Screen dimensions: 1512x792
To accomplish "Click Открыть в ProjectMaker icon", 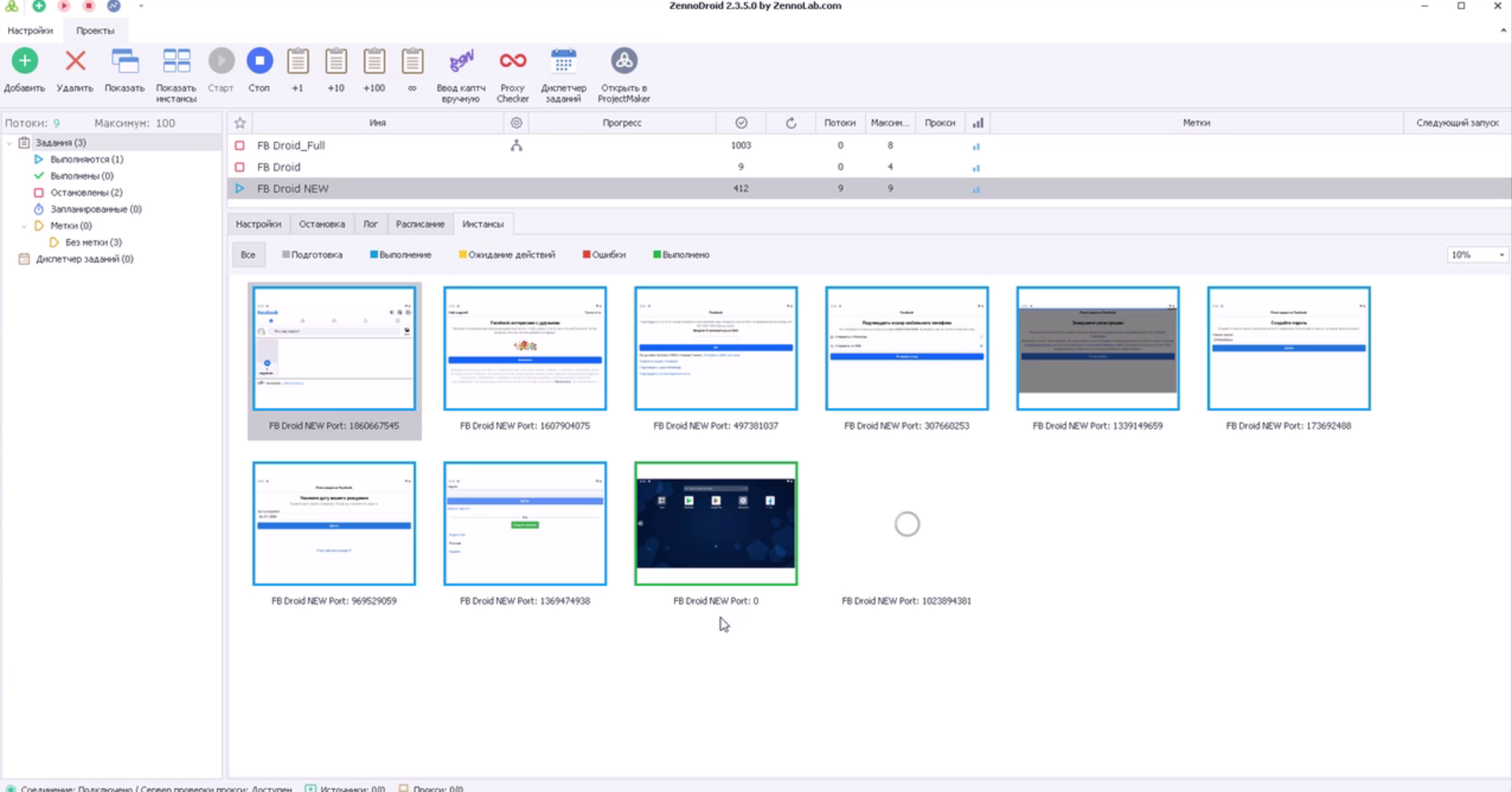I will coord(623,62).
